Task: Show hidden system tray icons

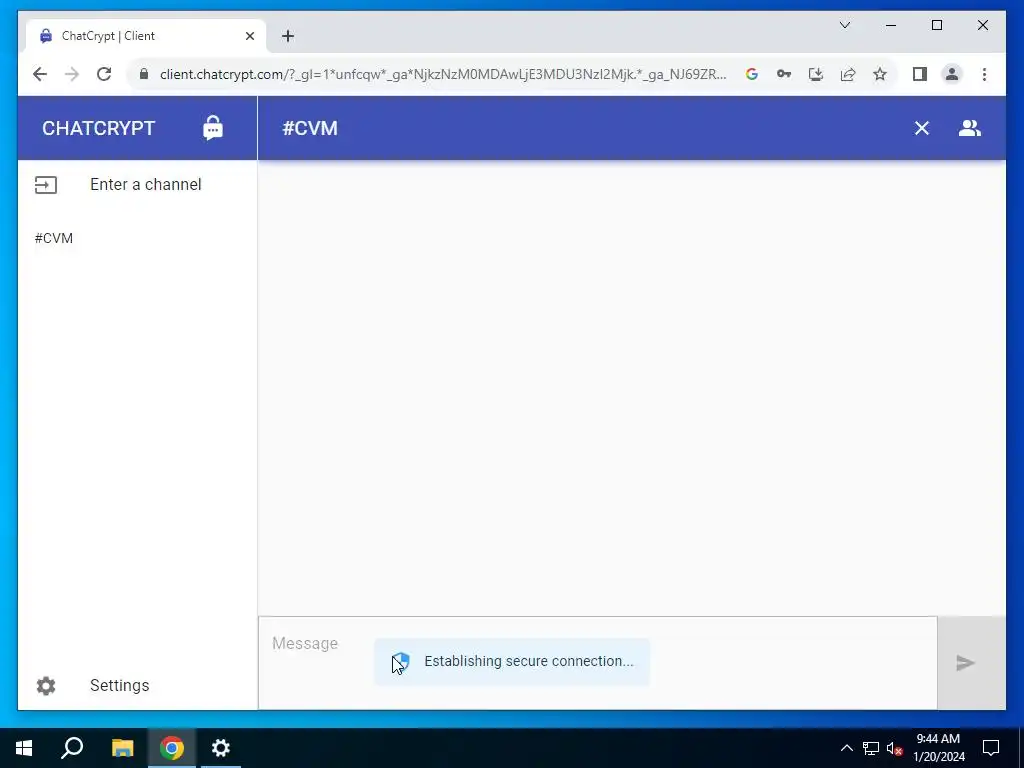Action: (846, 748)
